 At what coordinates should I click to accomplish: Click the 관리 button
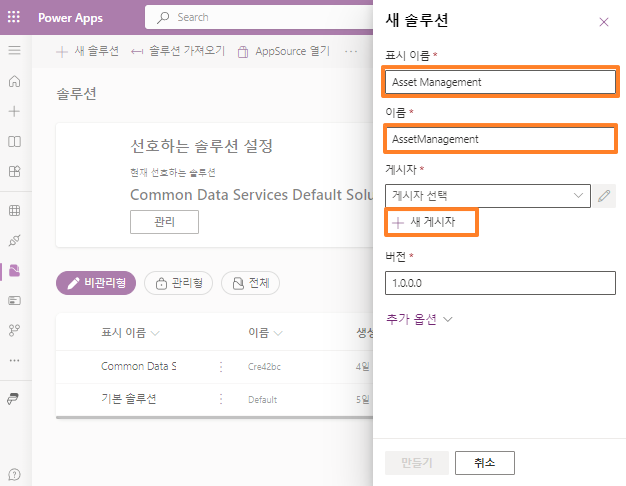(x=164, y=222)
